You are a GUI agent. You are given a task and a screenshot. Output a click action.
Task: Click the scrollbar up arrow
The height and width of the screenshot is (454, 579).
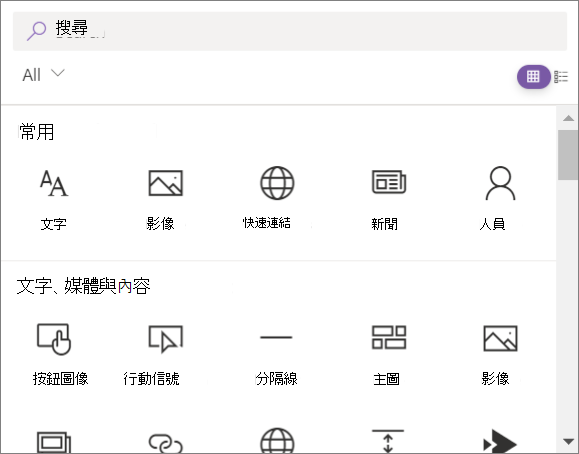(568, 118)
